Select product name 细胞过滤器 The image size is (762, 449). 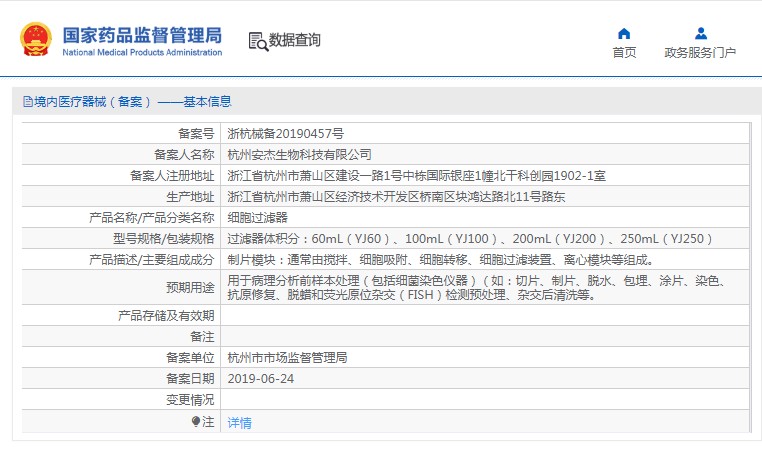coord(258,218)
